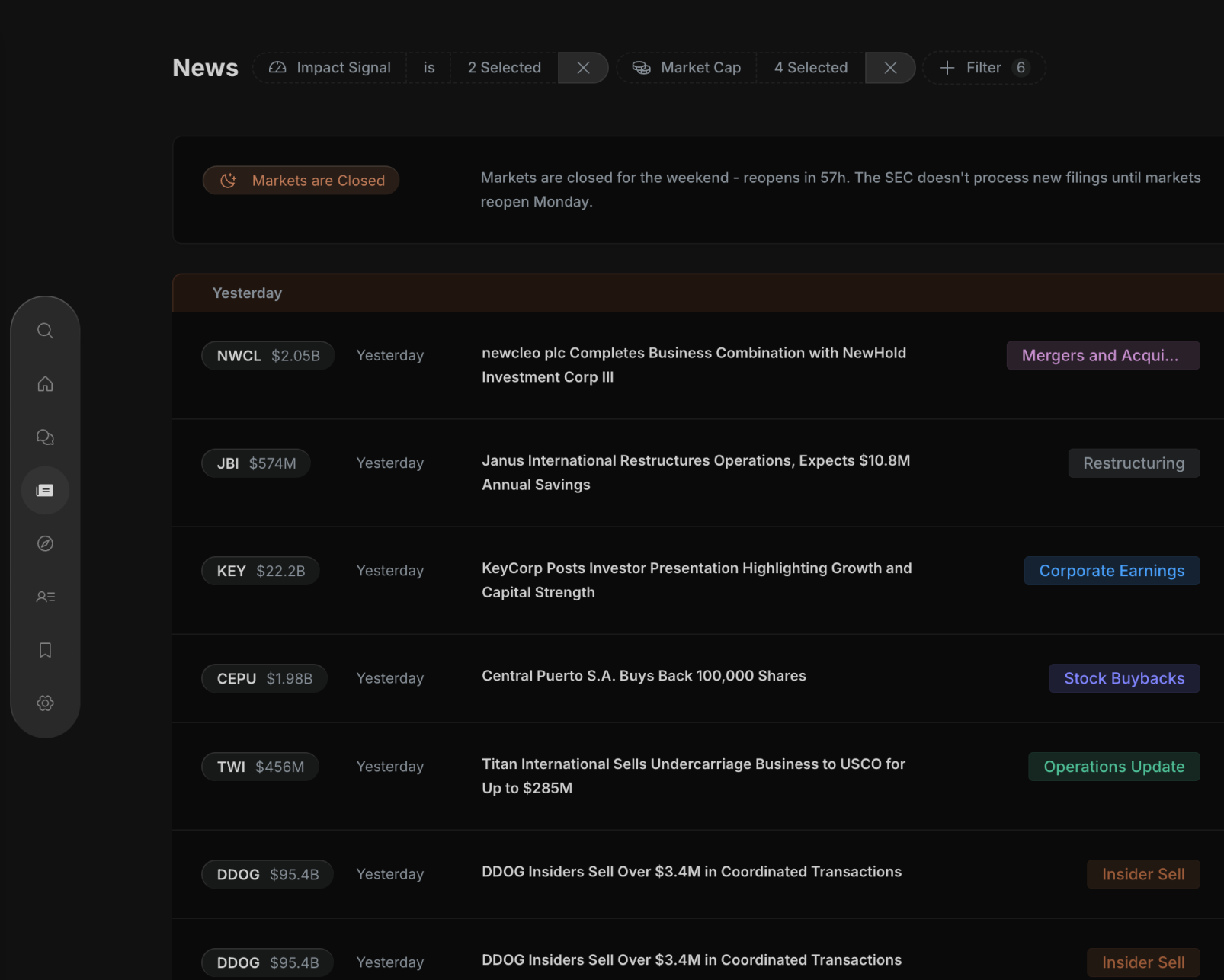Remove the Market Cap filter

click(x=890, y=68)
